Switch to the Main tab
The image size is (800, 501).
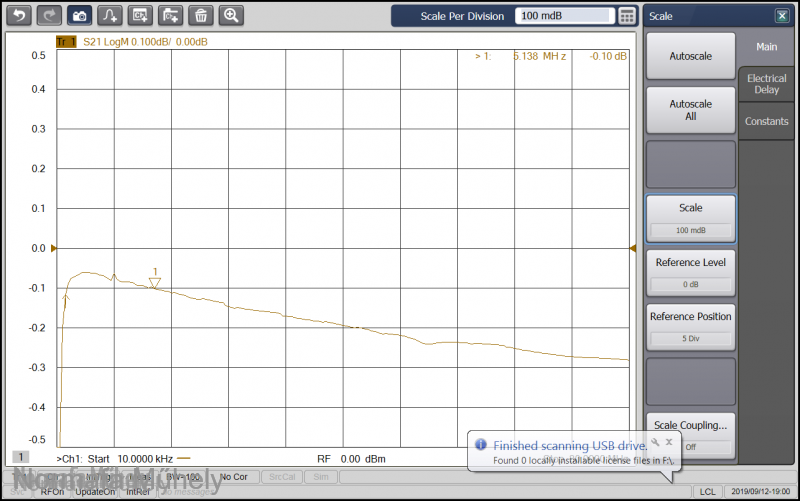click(x=766, y=47)
